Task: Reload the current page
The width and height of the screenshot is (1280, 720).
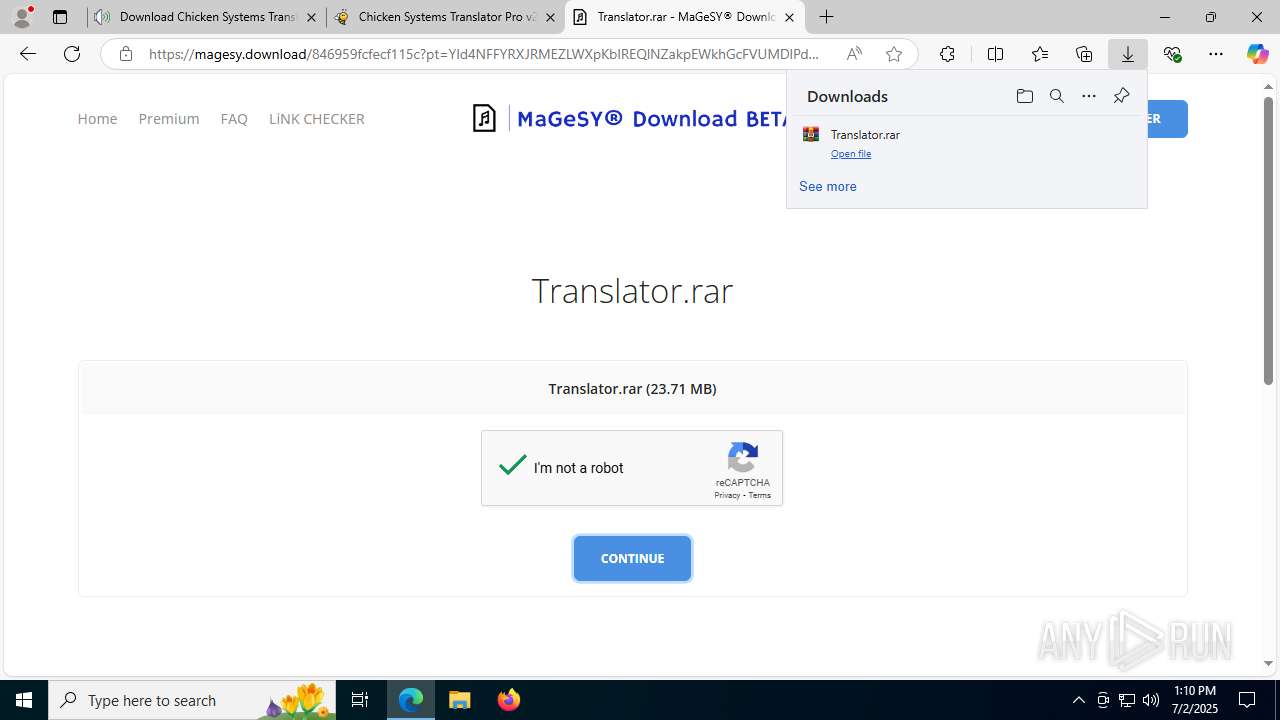Action: 72,54
